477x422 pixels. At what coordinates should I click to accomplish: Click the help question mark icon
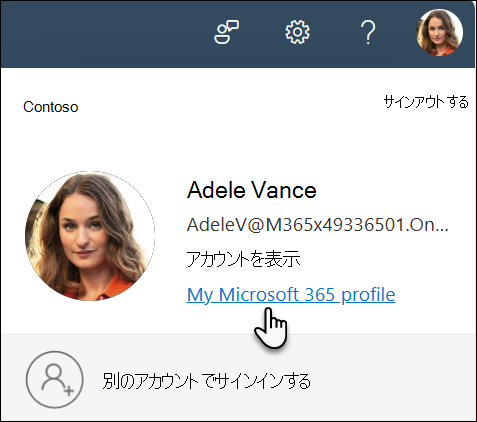tap(368, 32)
